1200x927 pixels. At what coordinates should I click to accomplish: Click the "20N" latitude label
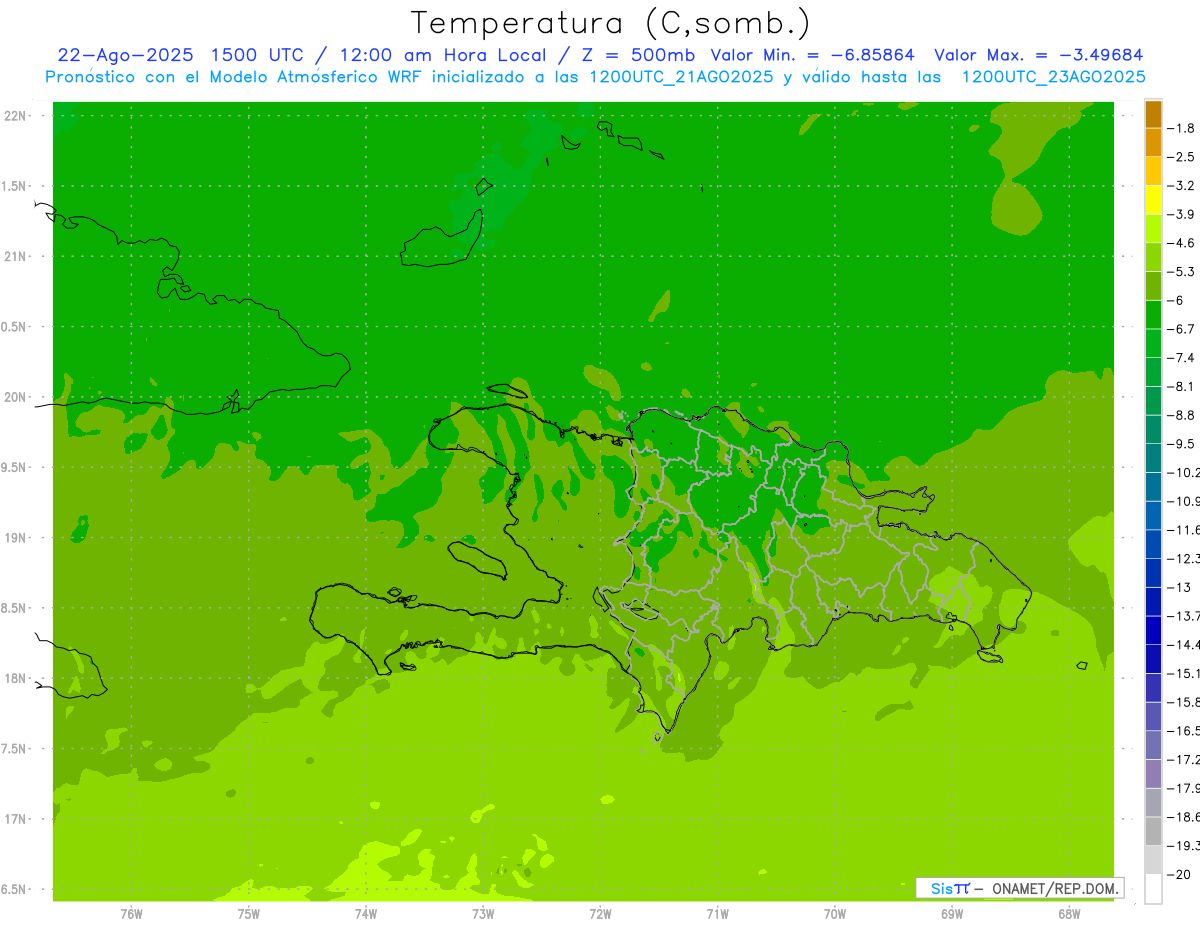coord(17,397)
